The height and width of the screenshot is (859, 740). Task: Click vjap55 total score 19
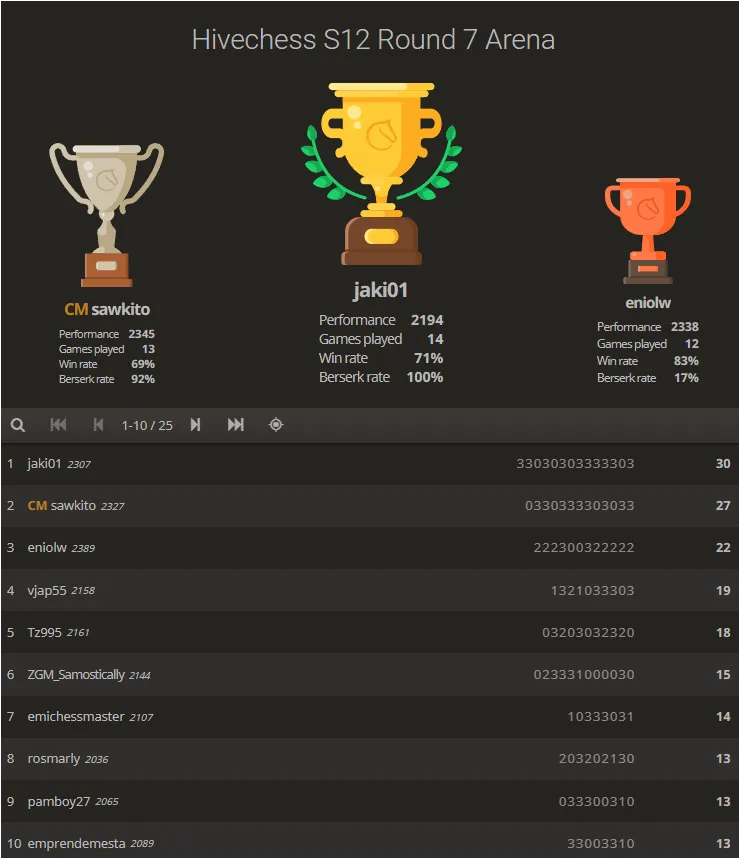tap(723, 591)
